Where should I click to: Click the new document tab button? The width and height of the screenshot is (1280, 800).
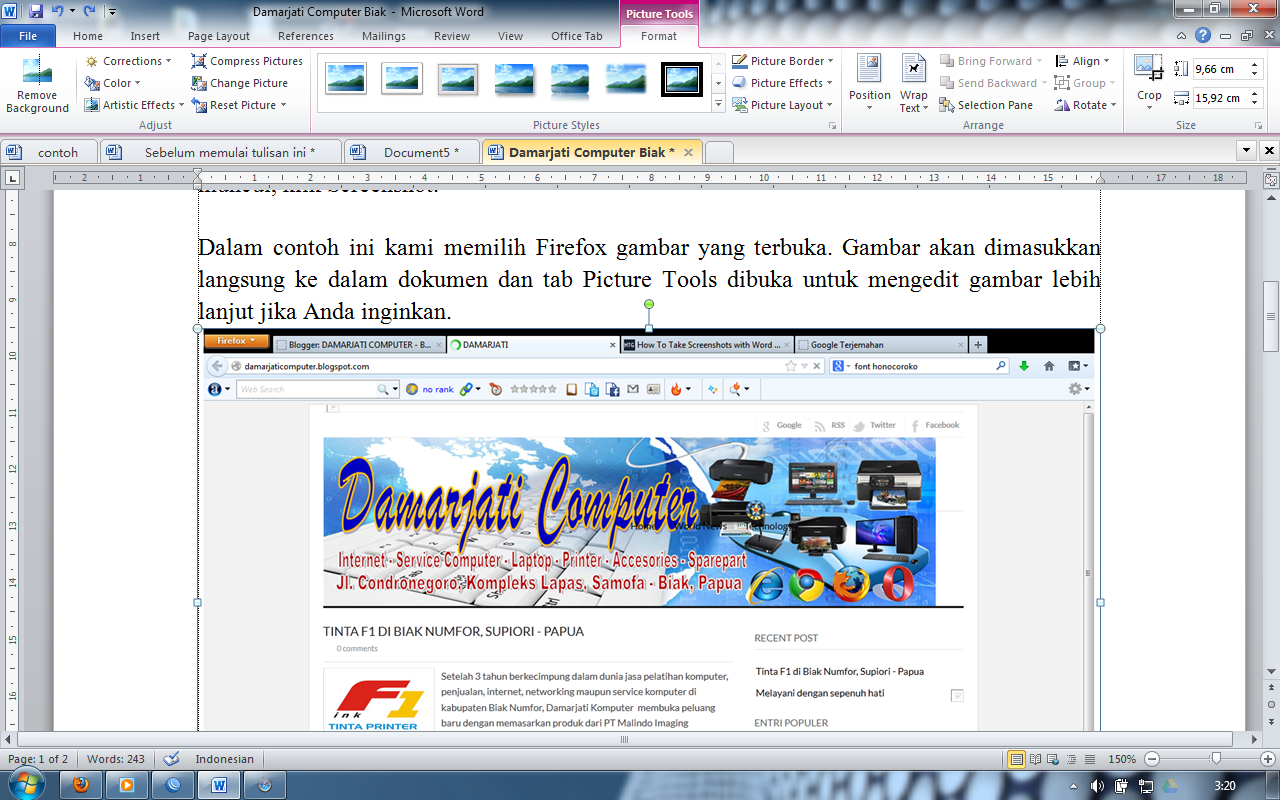719,152
